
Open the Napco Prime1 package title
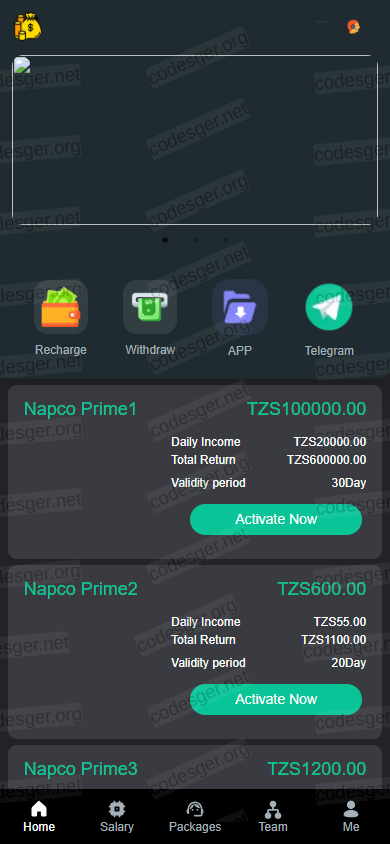point(80,409)
